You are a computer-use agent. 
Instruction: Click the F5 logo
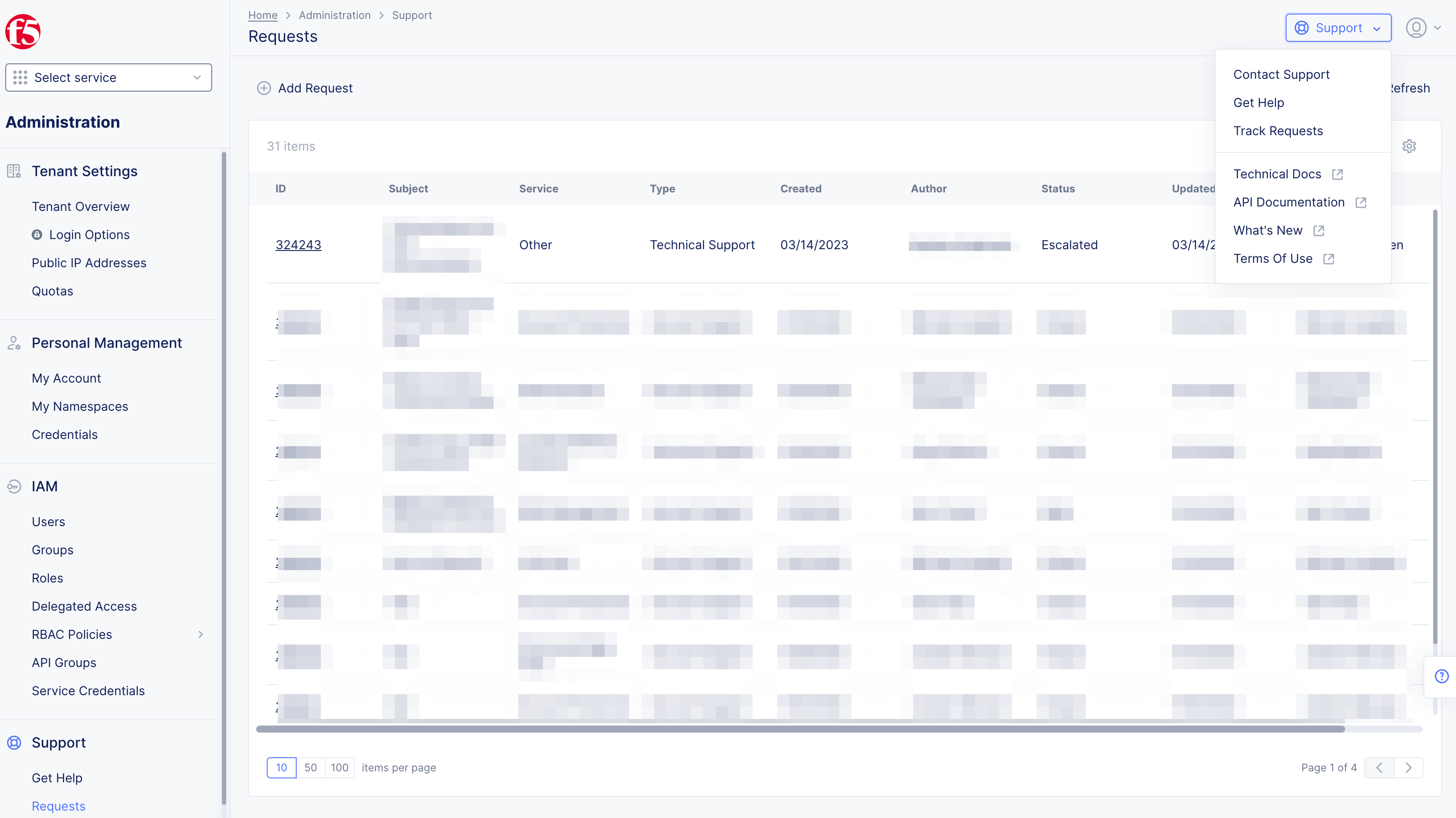pyautogui.click(x=22, y=32)
